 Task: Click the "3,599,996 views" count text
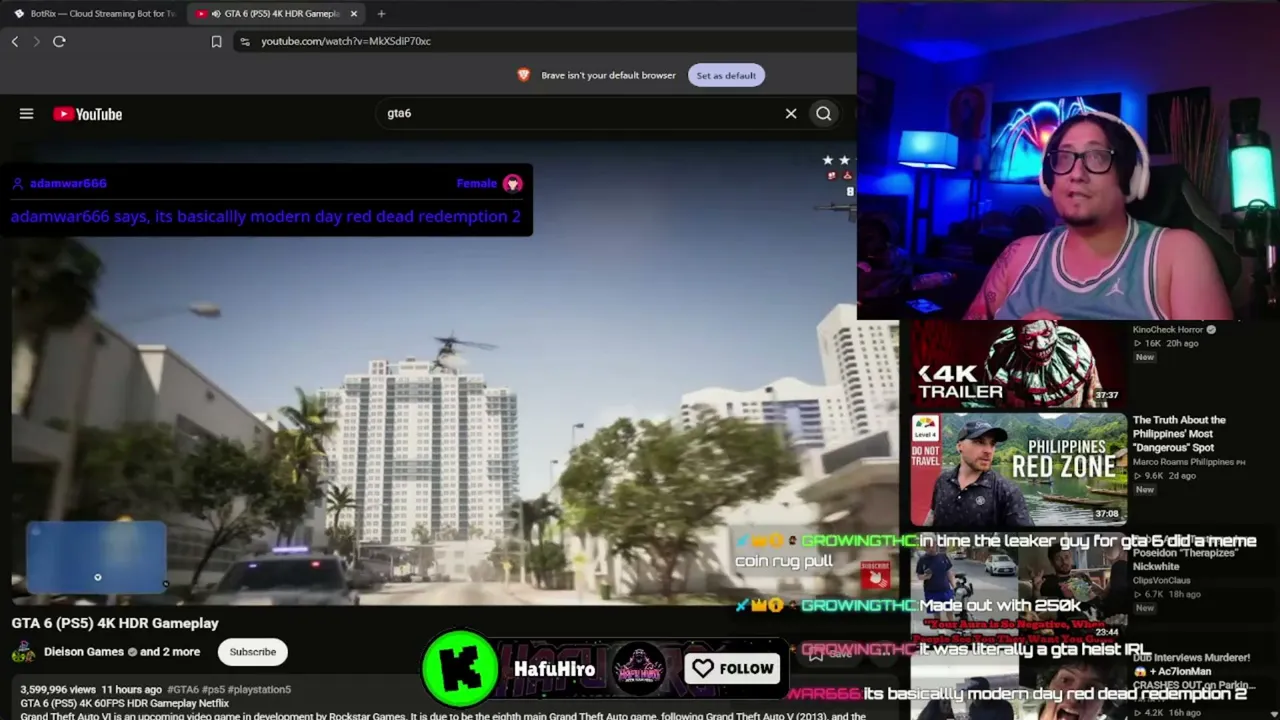58,690
